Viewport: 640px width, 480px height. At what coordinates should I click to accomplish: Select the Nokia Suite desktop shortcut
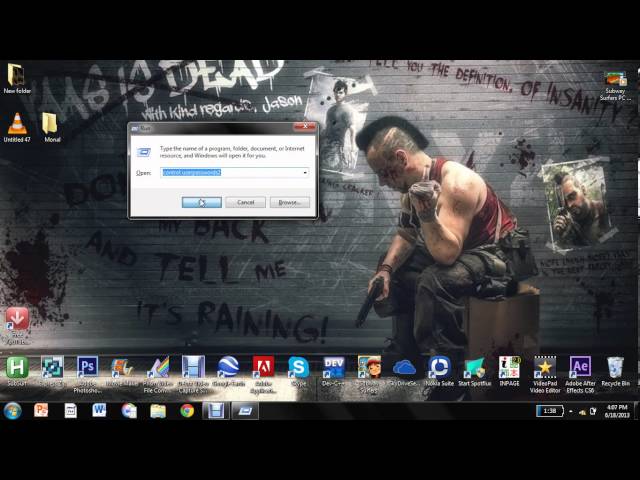(x=439, y=371)
